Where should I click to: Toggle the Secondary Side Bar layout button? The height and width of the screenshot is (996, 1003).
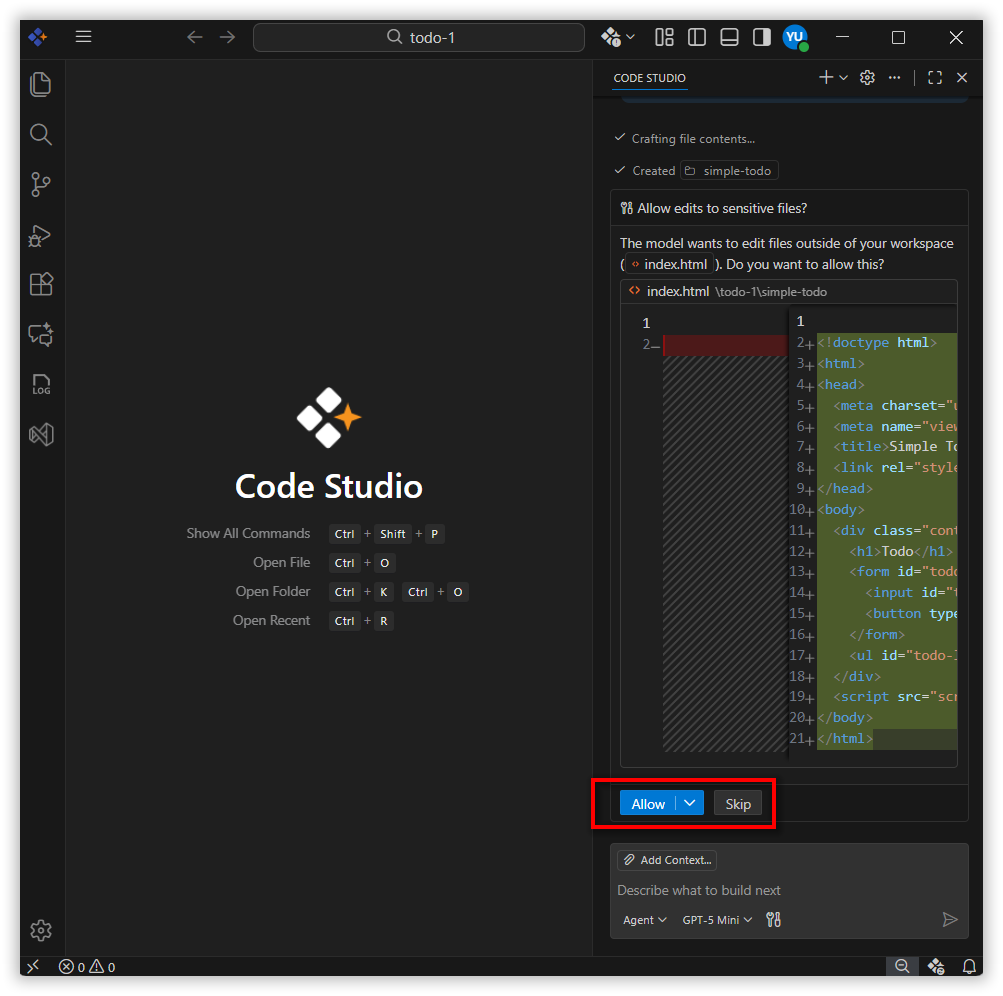coord(761,37)
